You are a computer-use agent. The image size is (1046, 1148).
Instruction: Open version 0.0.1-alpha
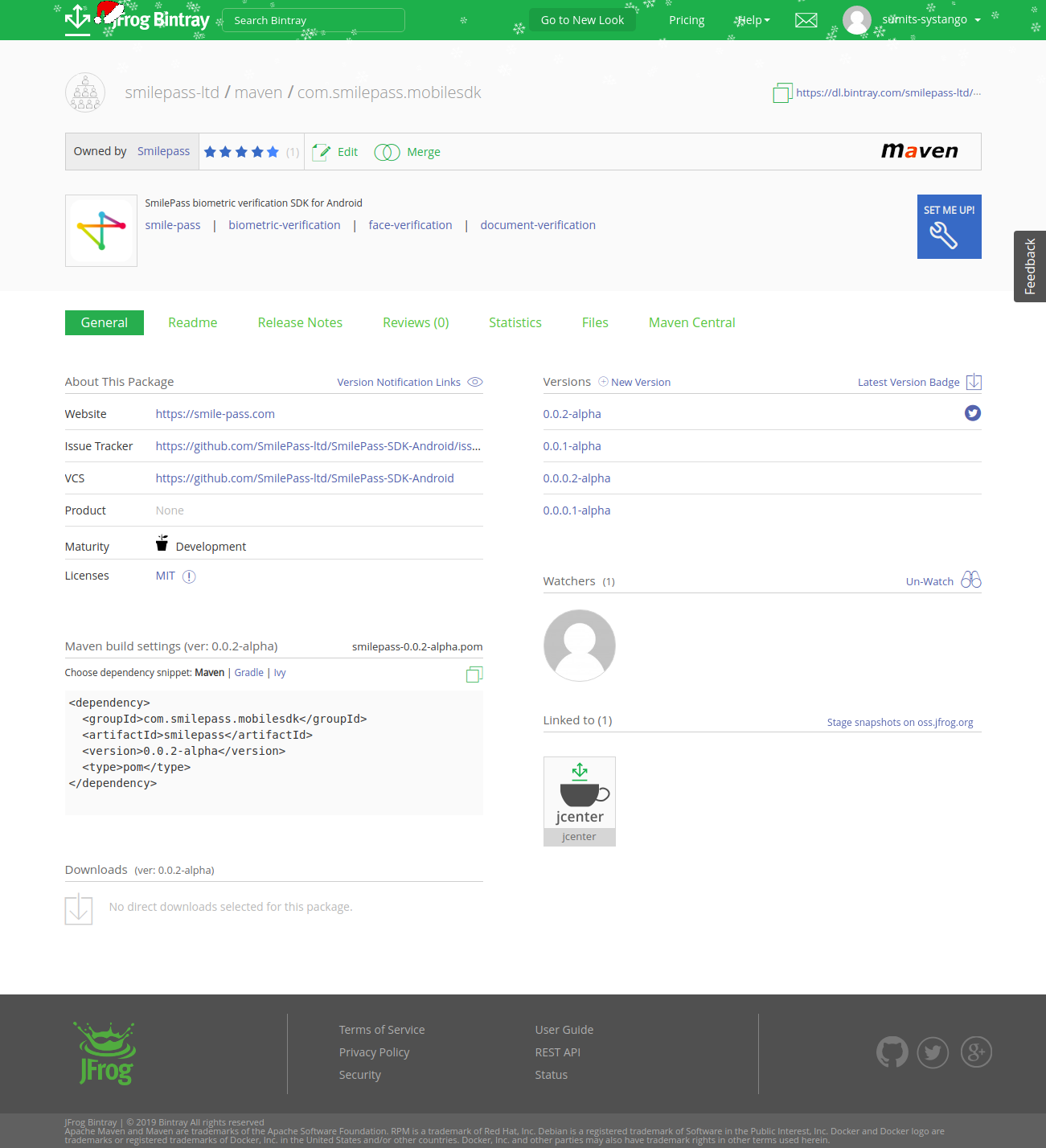point(572,446)
